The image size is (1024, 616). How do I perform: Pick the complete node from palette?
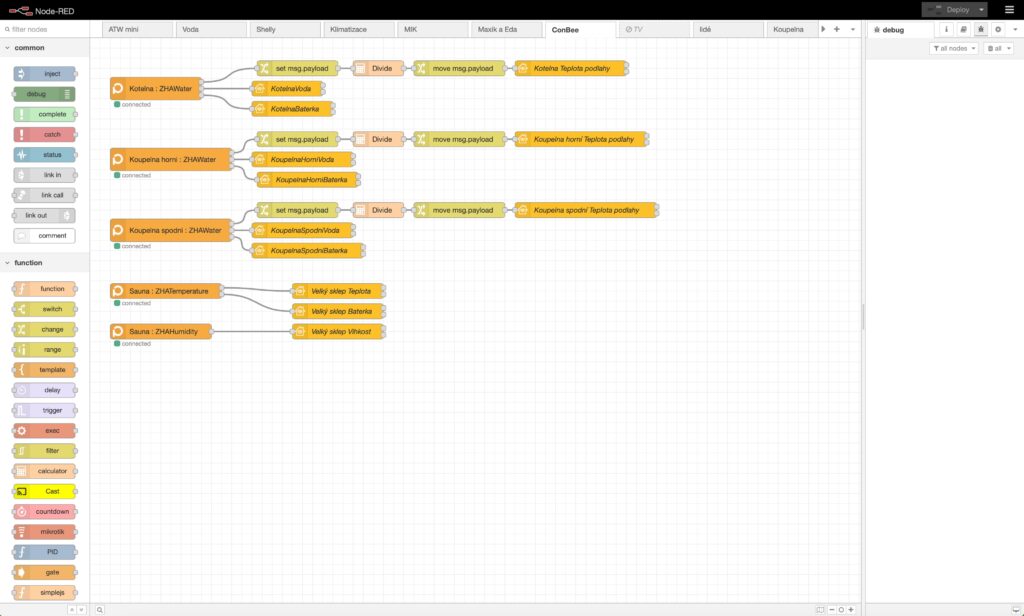pyautogui.click(x=44, y=114)
